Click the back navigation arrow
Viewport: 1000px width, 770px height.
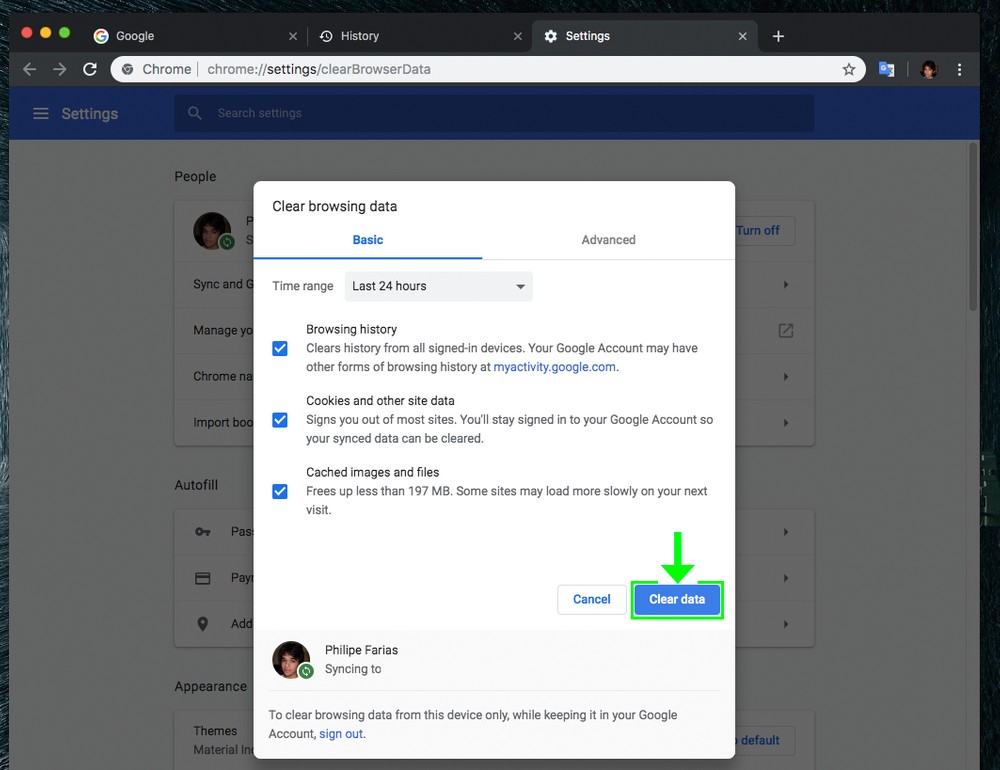(x=29, y=69)
